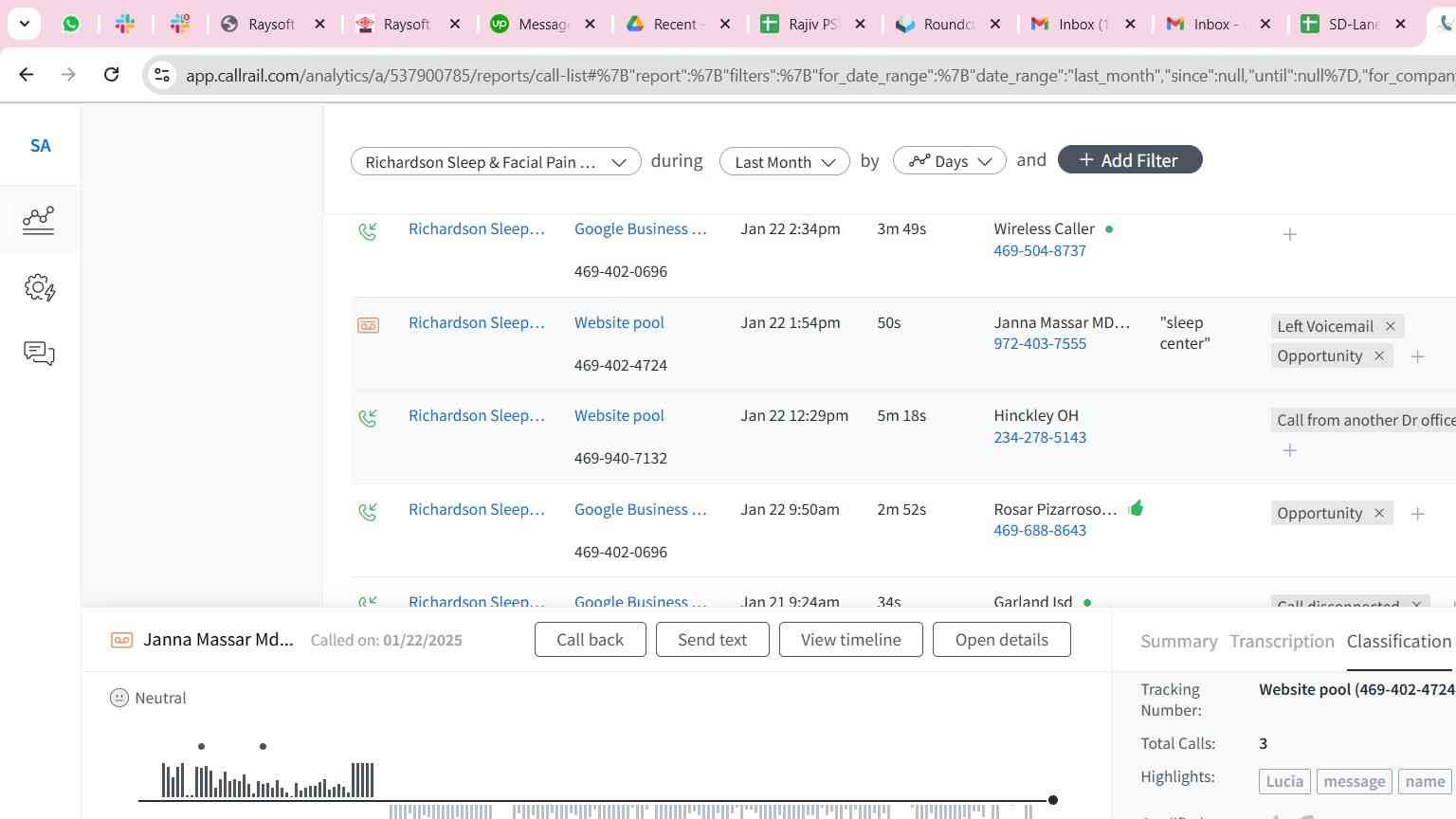This screenshot has width=1456, height=819.
Task: Click phone number 972-403-7555
Action: (1040, 343)
